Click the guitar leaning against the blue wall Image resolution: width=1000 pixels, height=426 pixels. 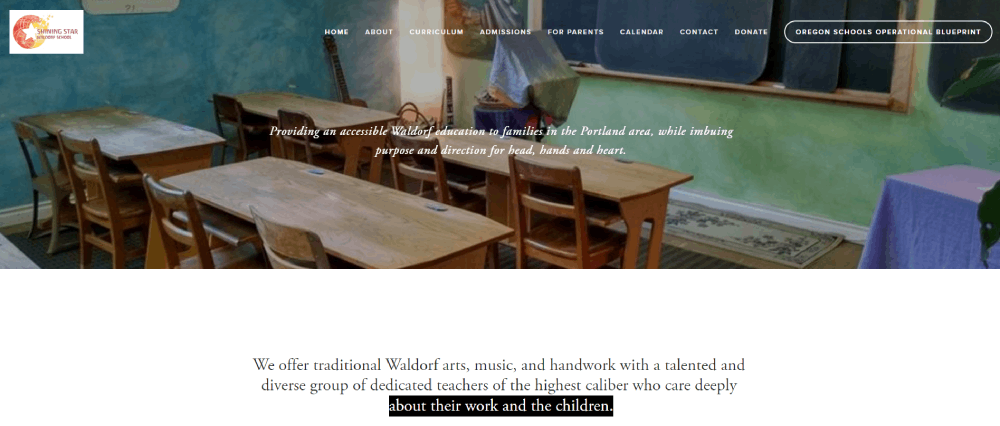click(338, 70)
